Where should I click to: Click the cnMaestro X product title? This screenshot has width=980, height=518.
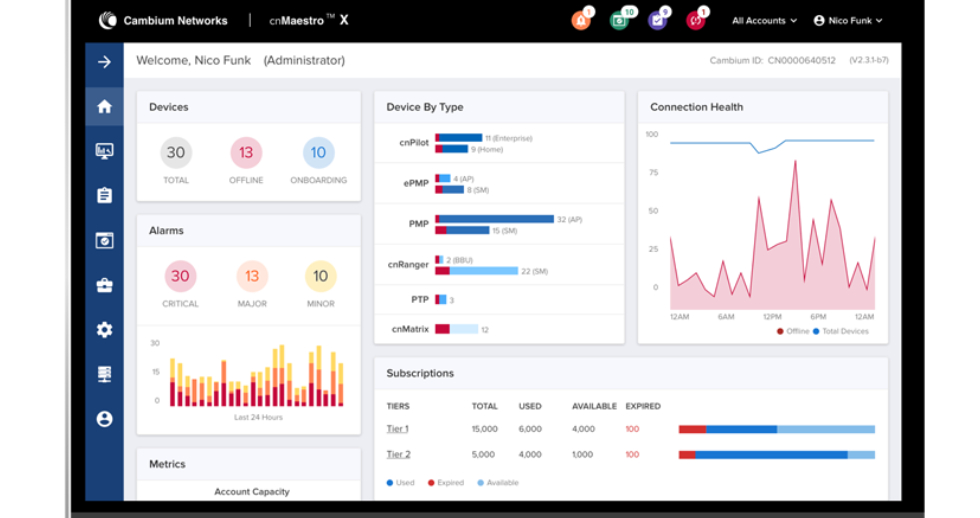click(309, 21)
